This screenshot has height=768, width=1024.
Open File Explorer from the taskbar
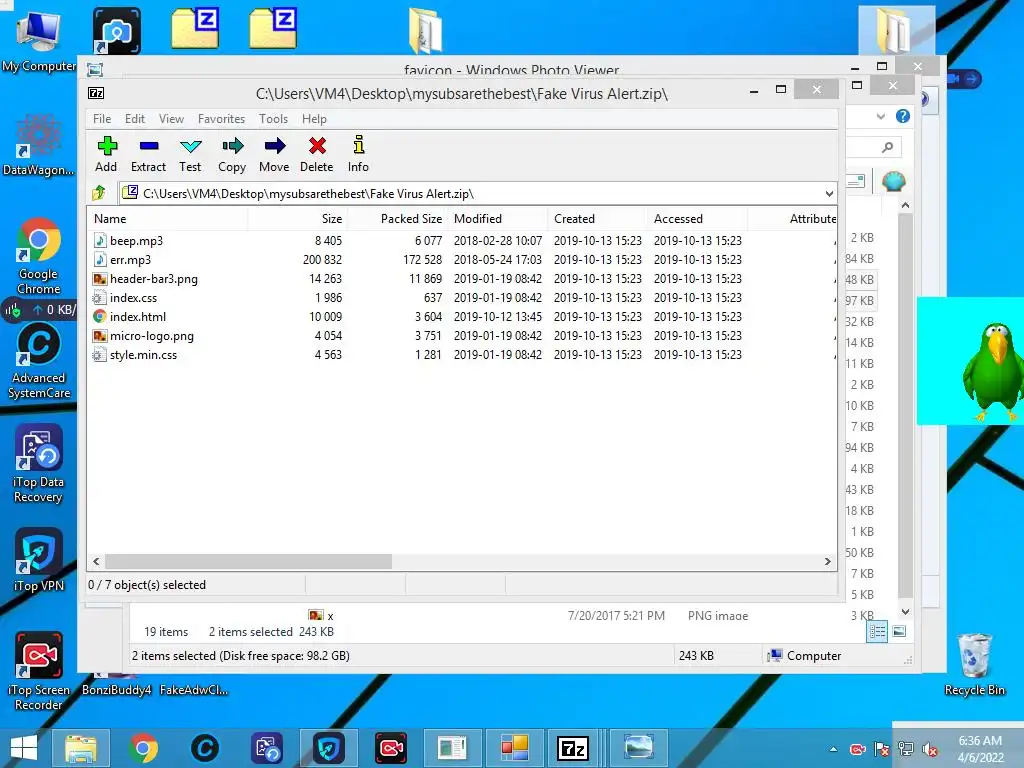tap(80, 748)
